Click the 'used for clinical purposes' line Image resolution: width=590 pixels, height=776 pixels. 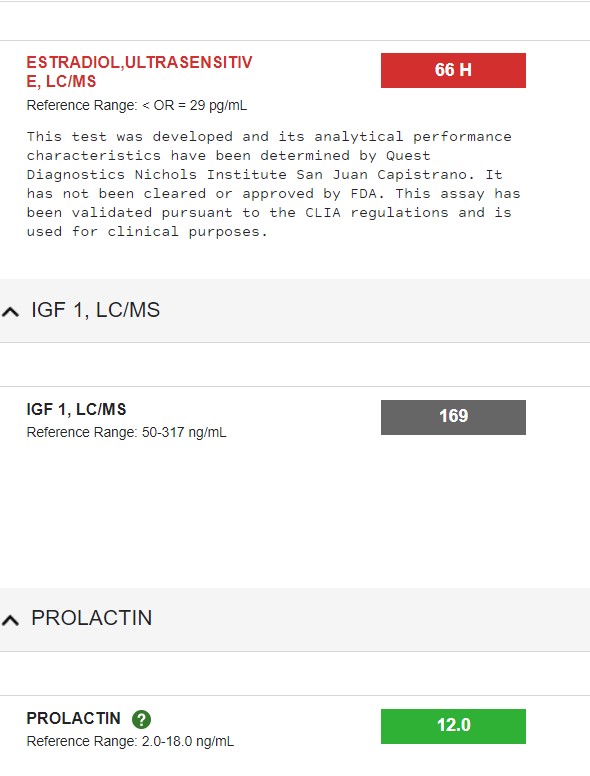(x=147, y=232)
